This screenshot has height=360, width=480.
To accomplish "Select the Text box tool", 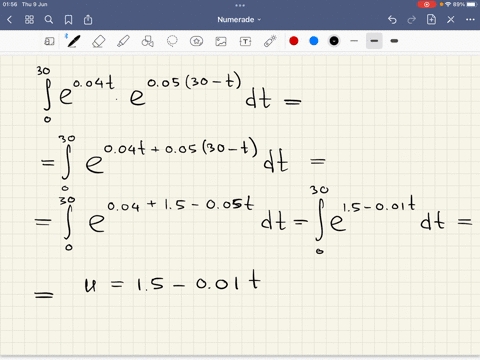I will click(245, 41).
